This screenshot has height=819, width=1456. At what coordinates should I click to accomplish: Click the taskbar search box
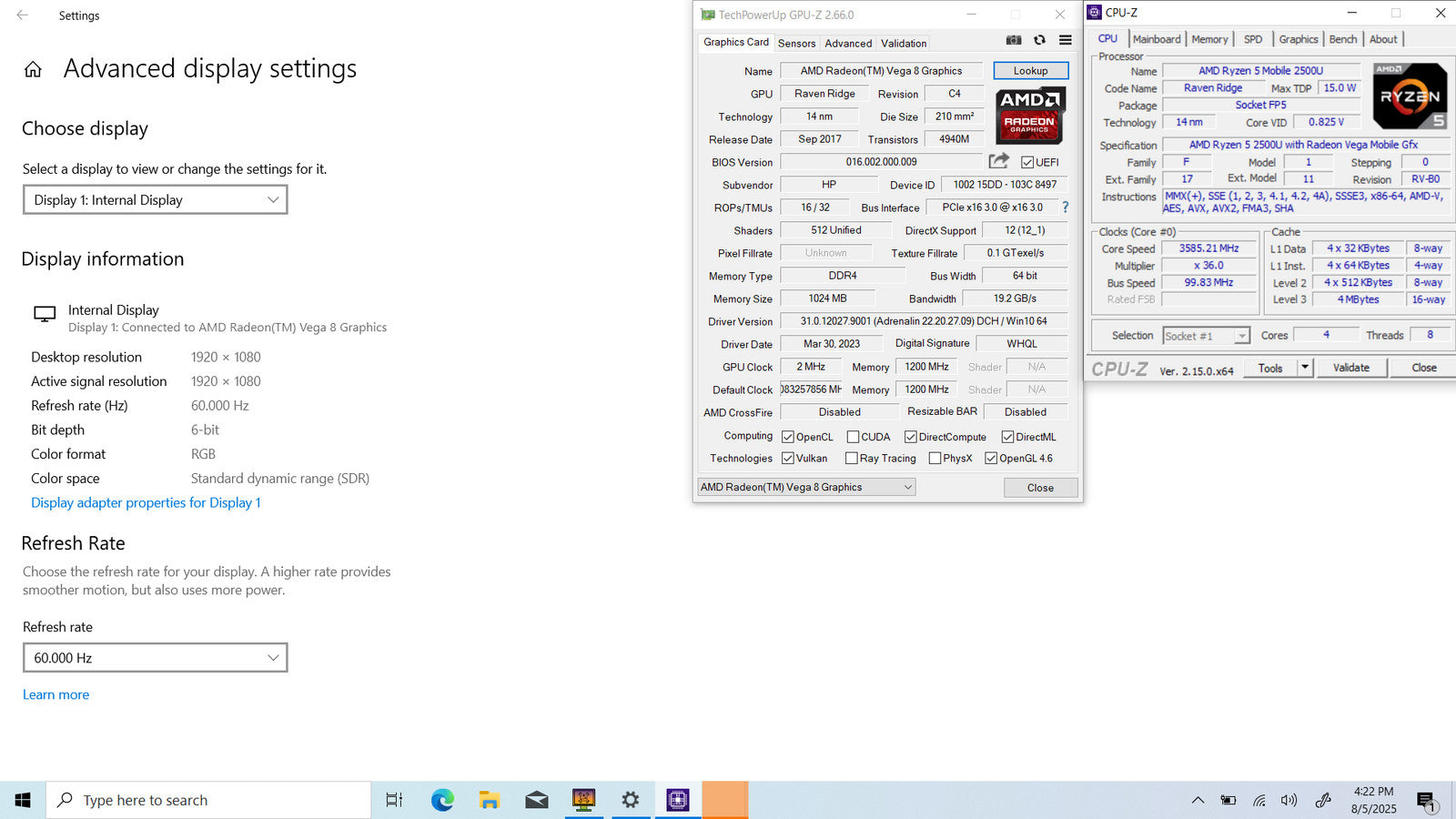point(209,800)
